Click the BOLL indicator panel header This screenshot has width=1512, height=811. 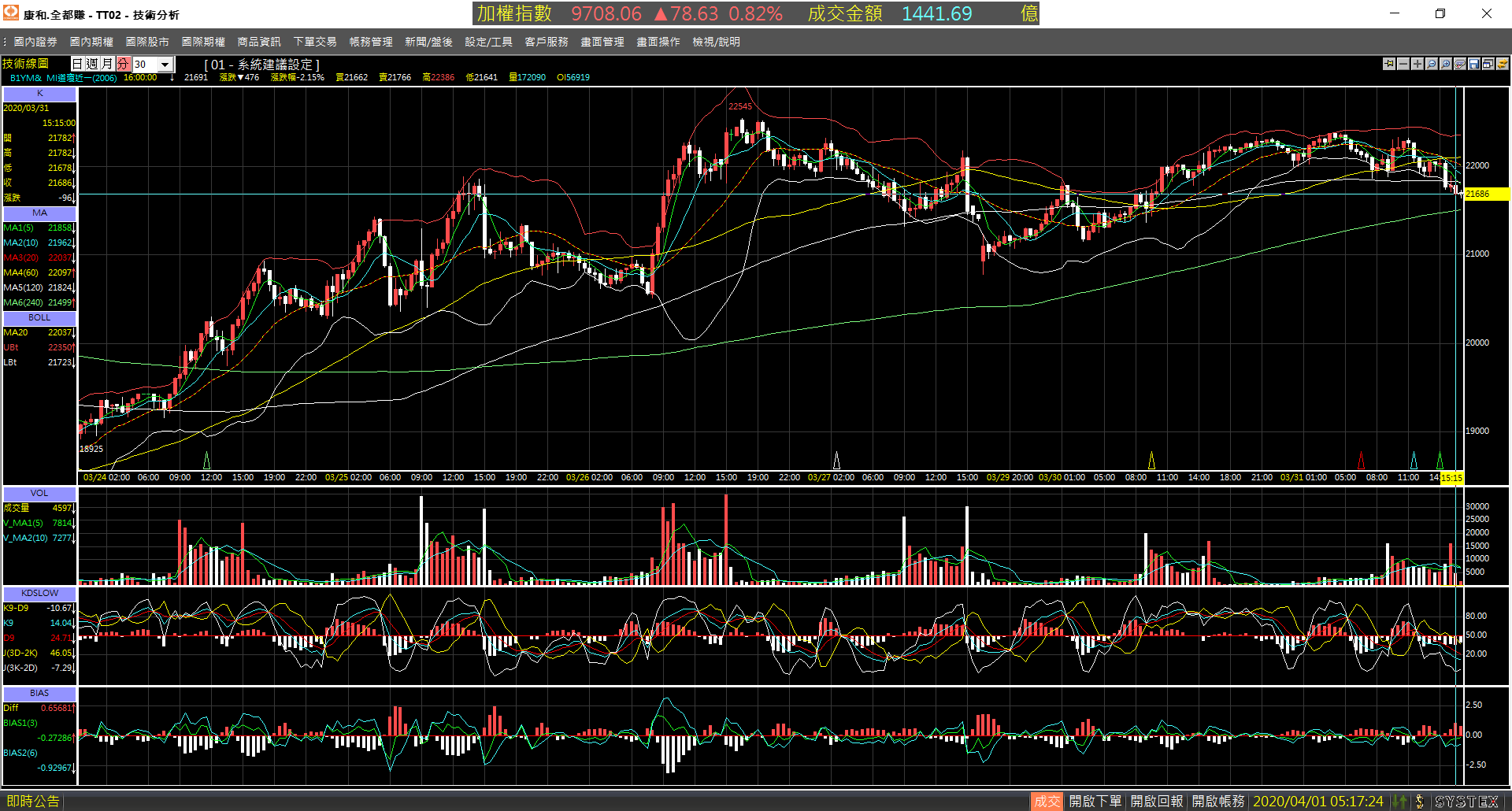[39, 317]
